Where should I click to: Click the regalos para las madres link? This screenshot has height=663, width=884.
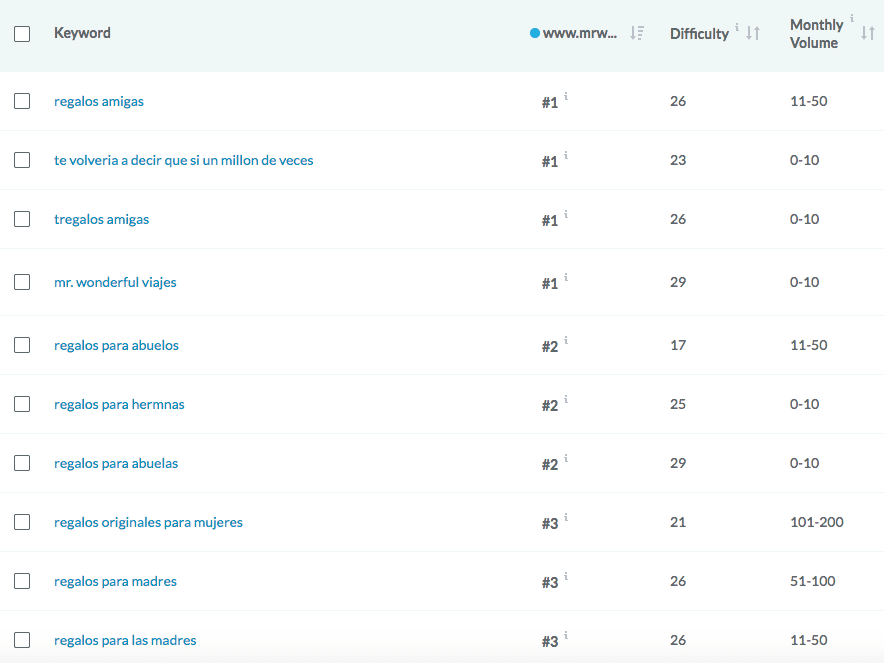125,640
